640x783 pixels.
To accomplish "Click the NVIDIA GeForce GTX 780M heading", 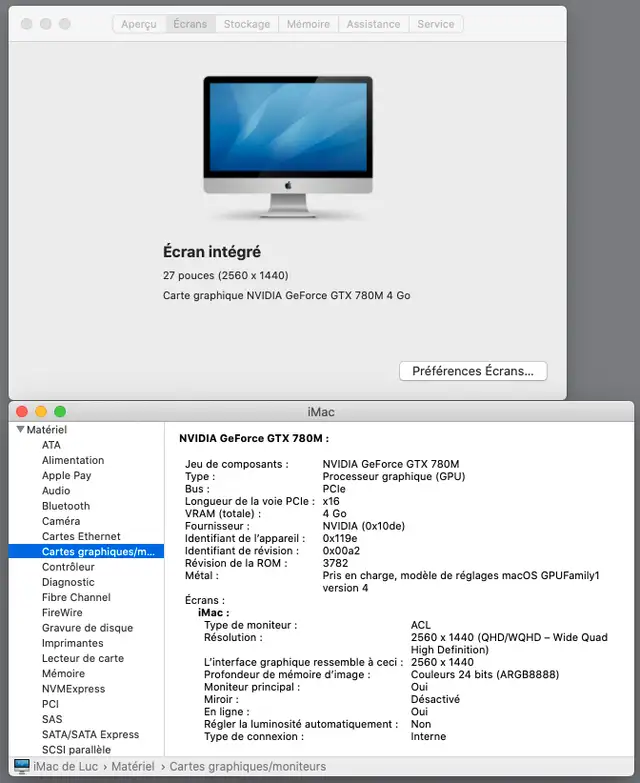I will (254, 438).
